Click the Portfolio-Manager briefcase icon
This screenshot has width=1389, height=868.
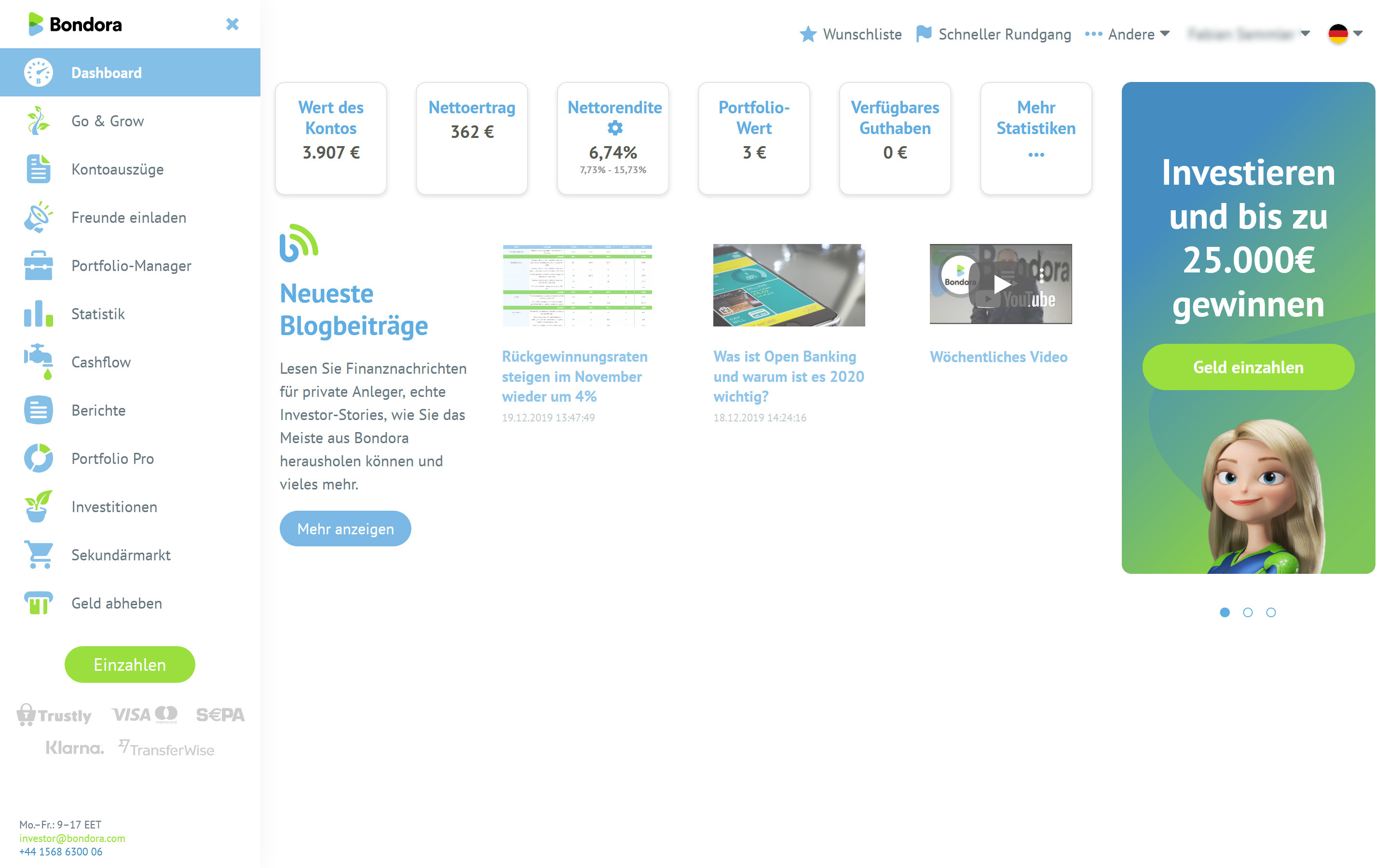[x=39, y=265]
